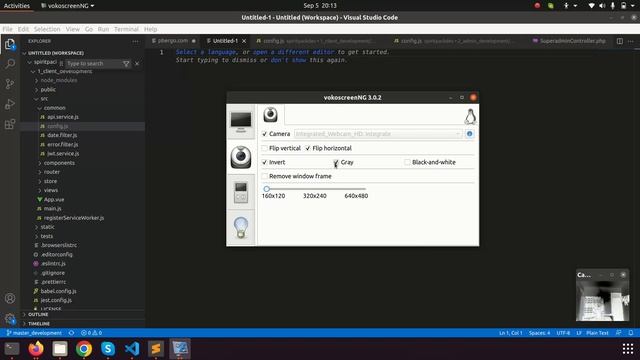This screenshot has height=360, width=640.
Task: Select the camera section in vokoscreenNG sidebar
Action: (x=241, y=157)
